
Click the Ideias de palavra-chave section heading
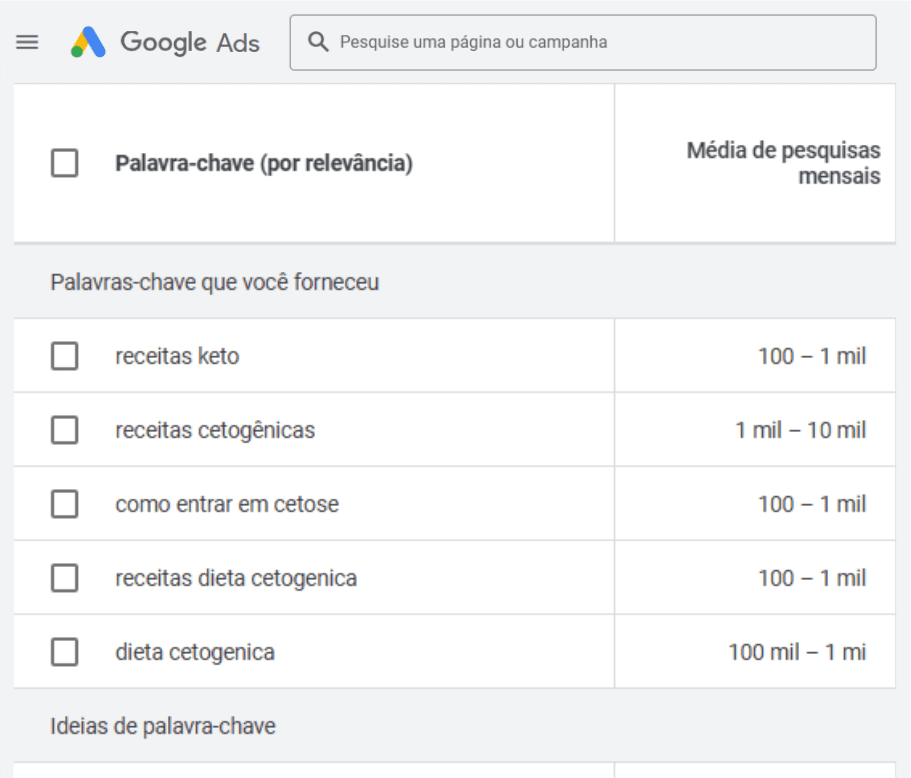pyautogui.click(x=163, y=726)
